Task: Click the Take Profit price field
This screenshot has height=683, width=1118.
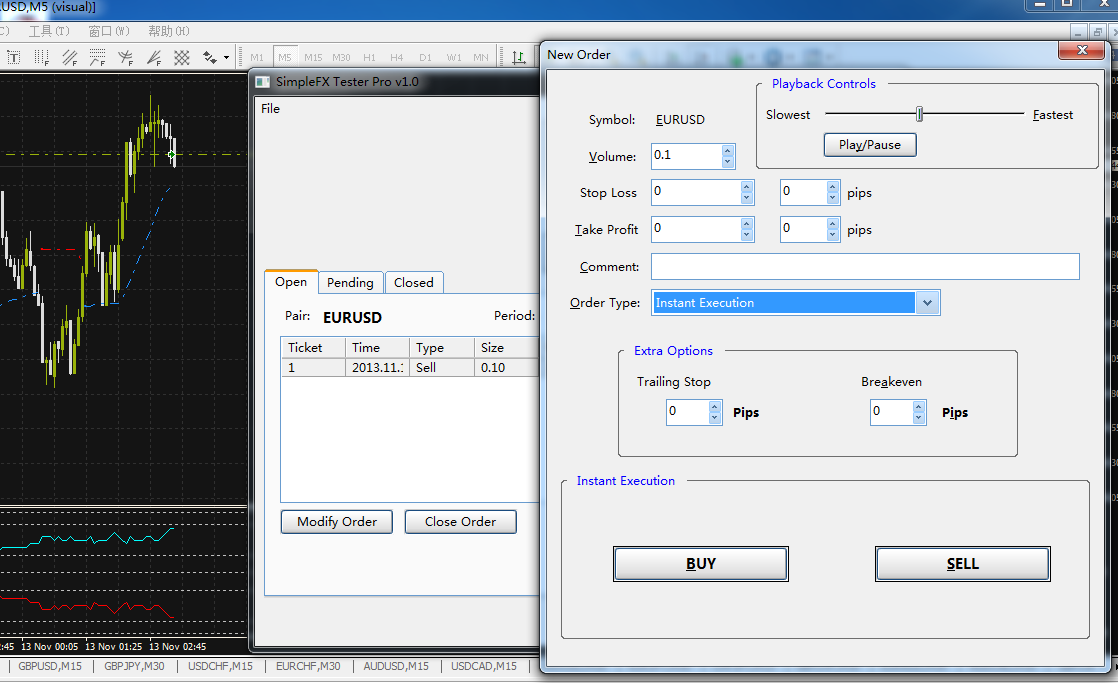Action: 696,229
